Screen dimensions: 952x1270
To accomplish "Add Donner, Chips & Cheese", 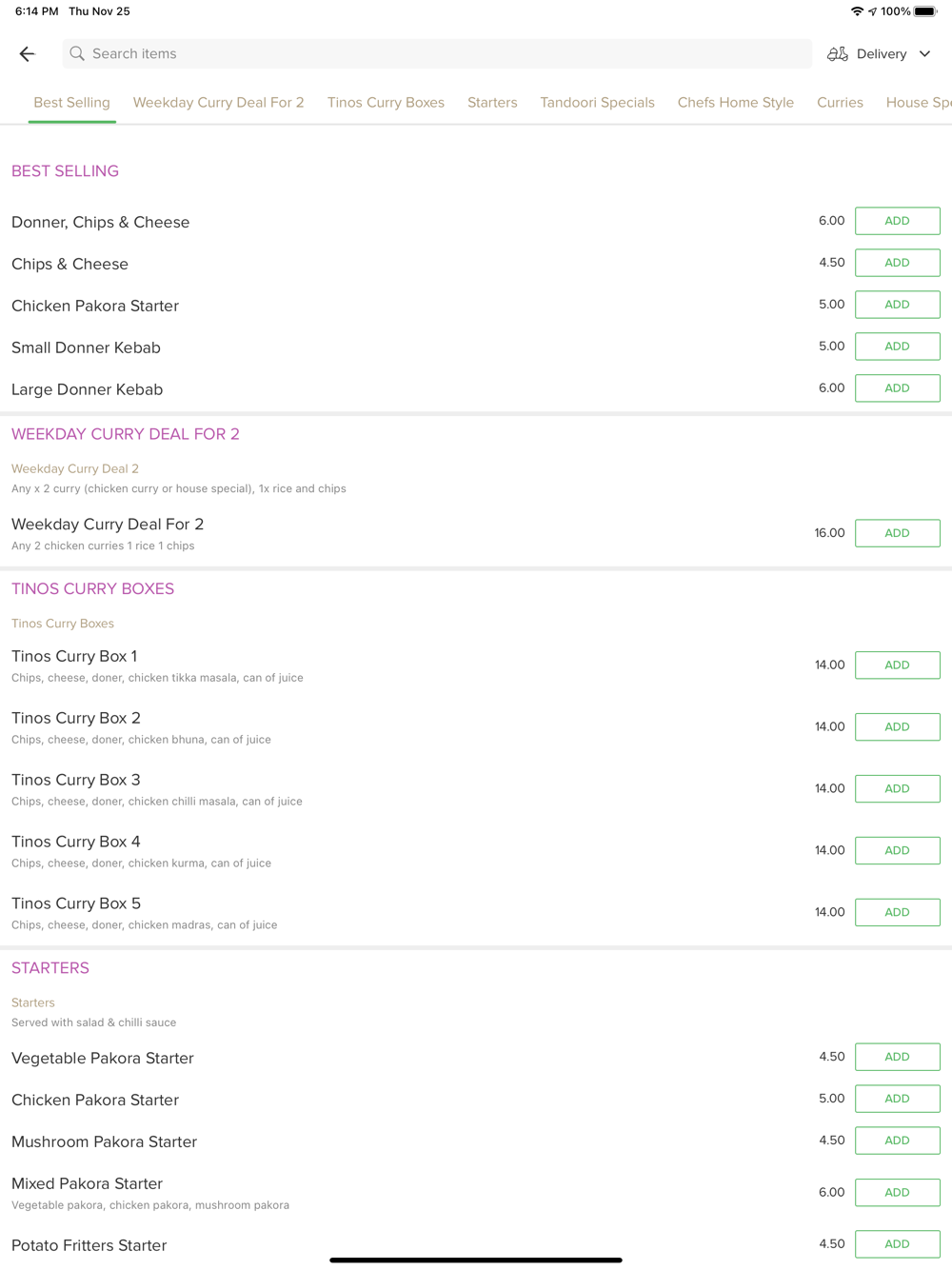I will tap(897, 221).
